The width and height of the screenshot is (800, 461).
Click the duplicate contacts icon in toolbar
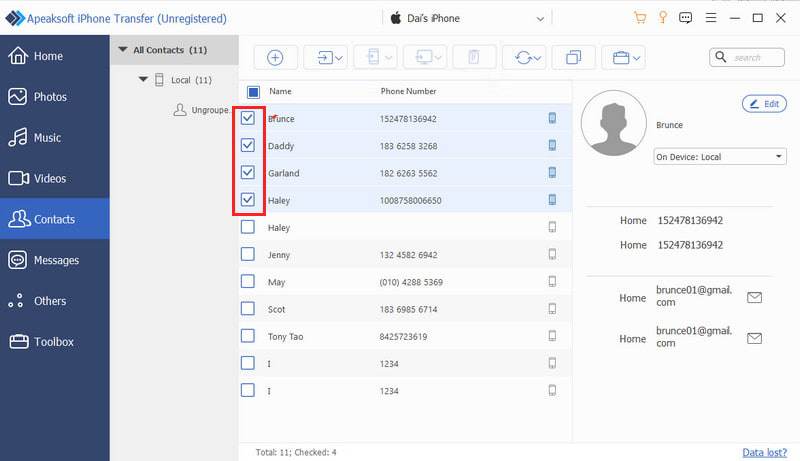coord(573,58)
